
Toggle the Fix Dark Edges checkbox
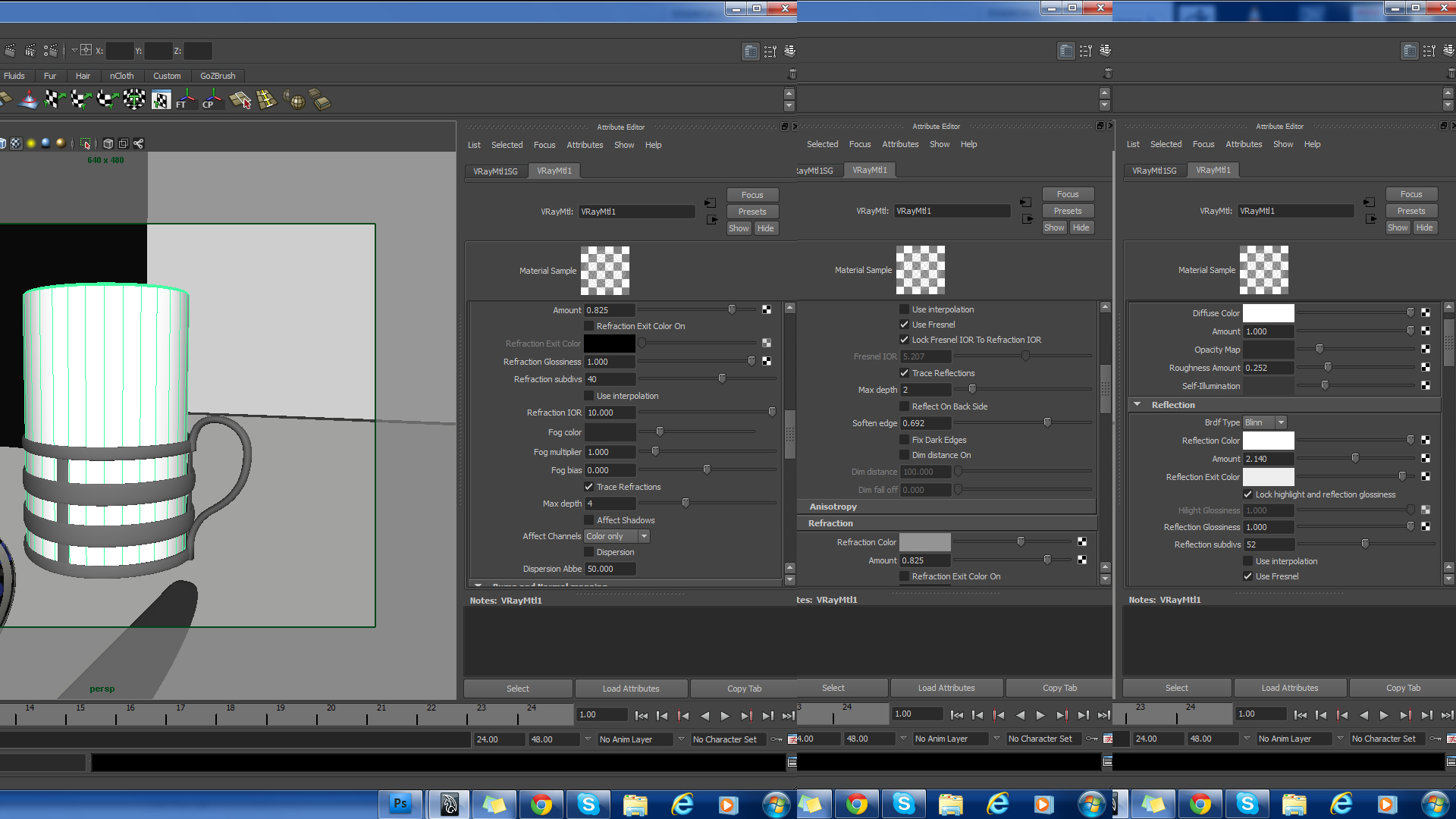tap(904, 440)
